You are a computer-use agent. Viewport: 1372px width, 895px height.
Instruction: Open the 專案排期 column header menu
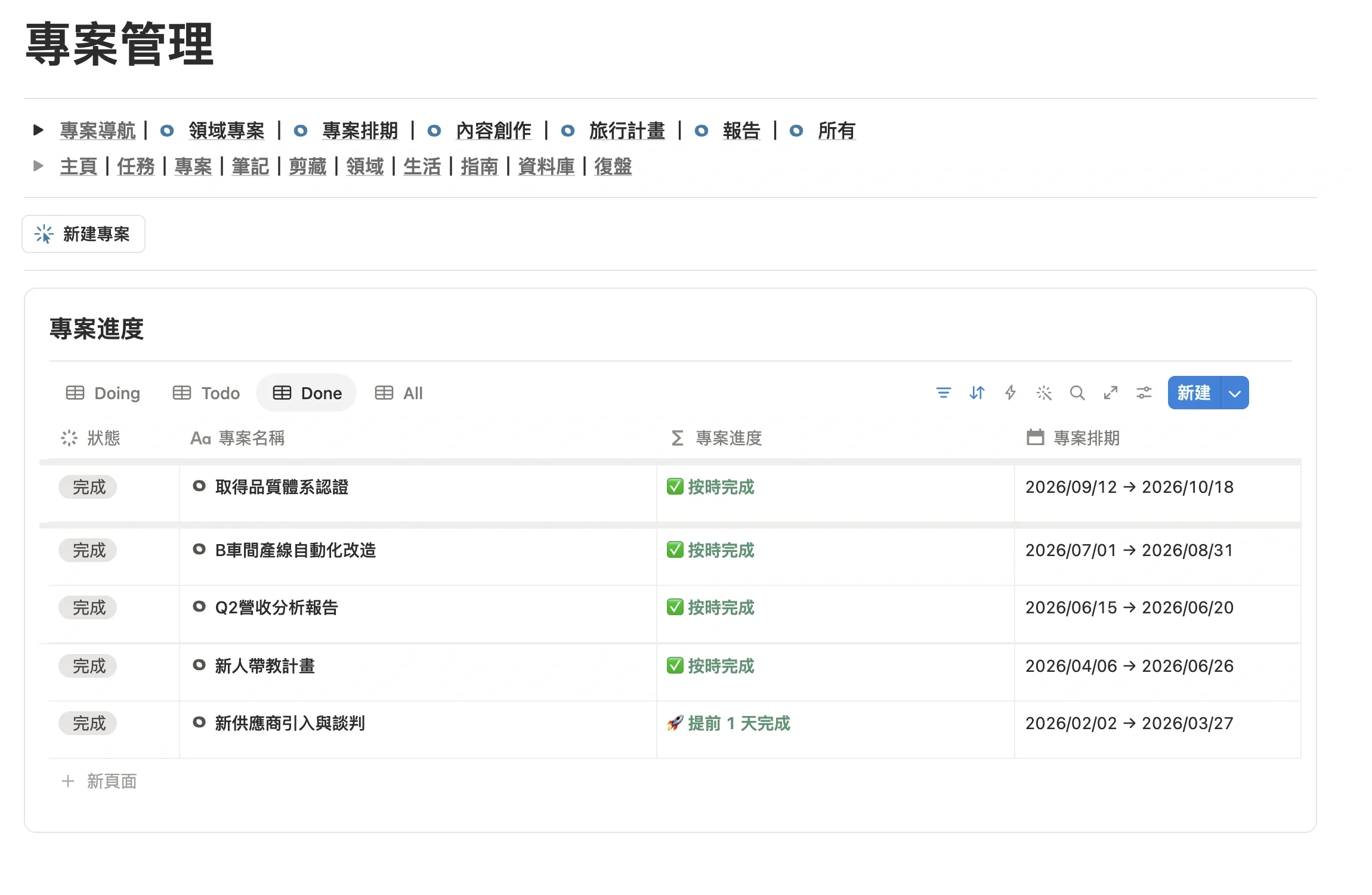coord(1073,438)
